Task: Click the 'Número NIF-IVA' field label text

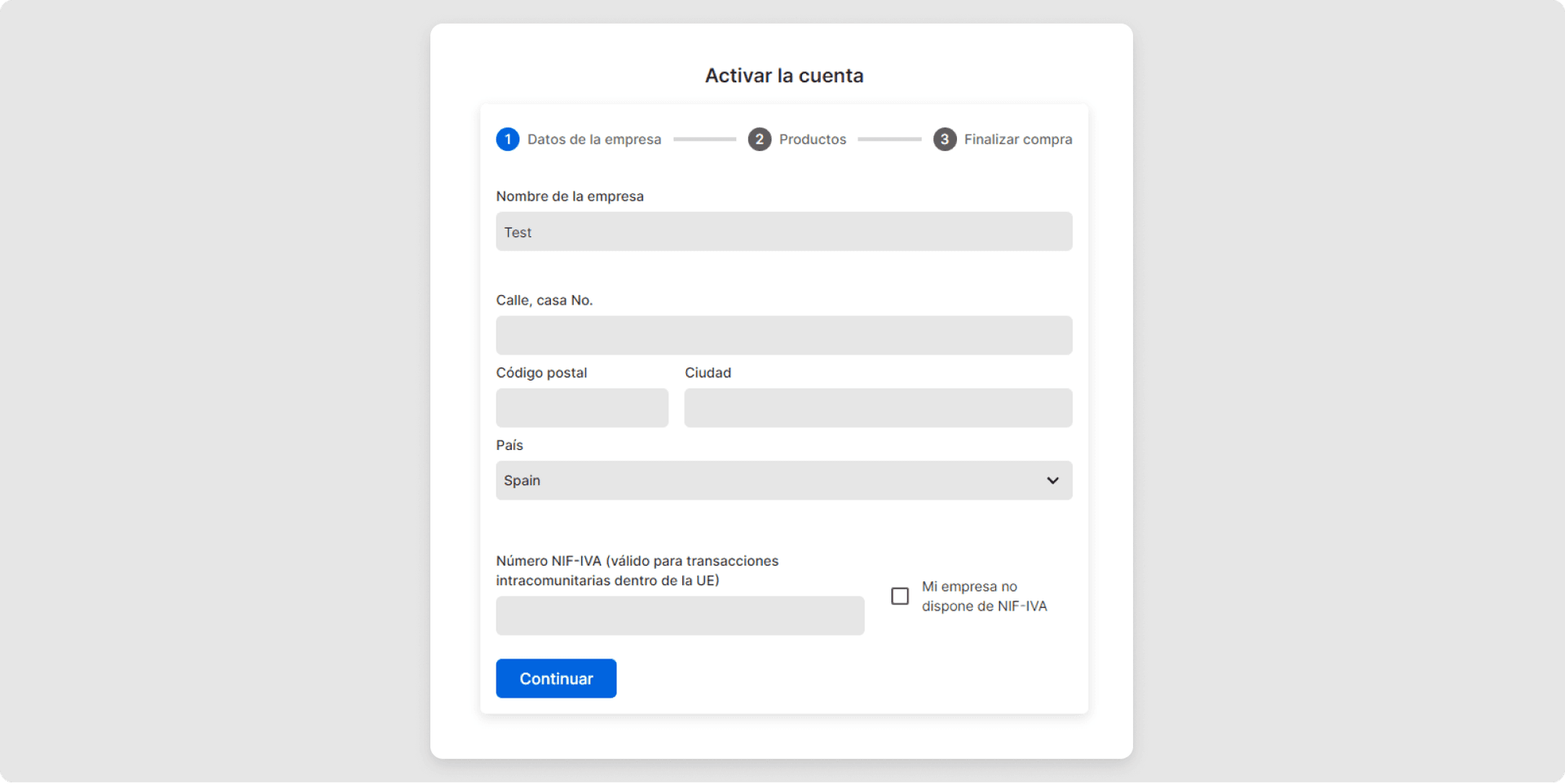Action: [637, 570]
